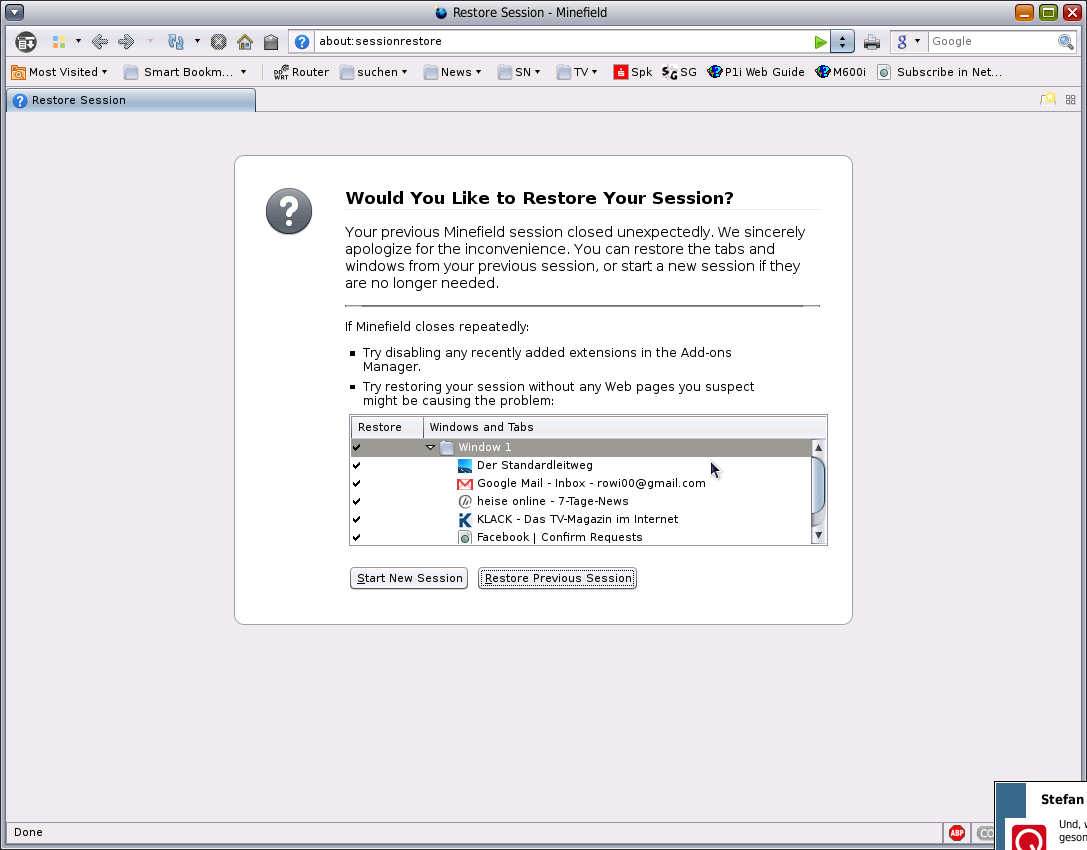Open the News bookmarks folder
This screenshot has width=1087, height=850.
(x=452, y=72)
